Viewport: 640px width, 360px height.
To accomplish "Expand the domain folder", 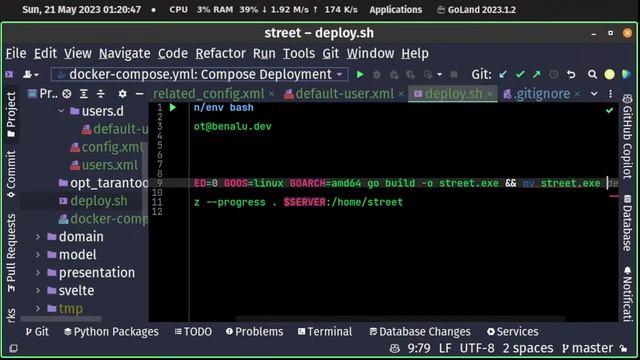I will pyautogui.click(x=38, y=237).
